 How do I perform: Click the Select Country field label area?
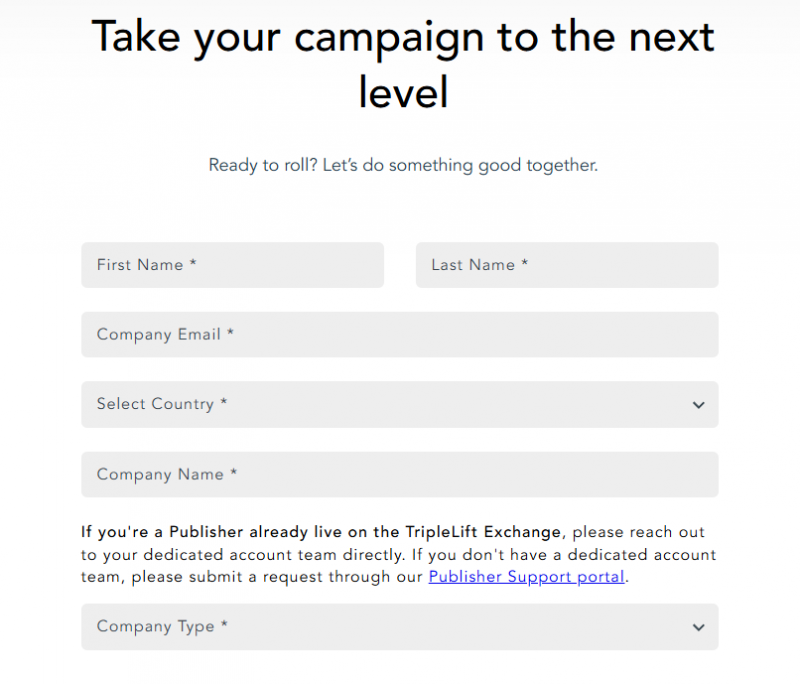(162, 404)
